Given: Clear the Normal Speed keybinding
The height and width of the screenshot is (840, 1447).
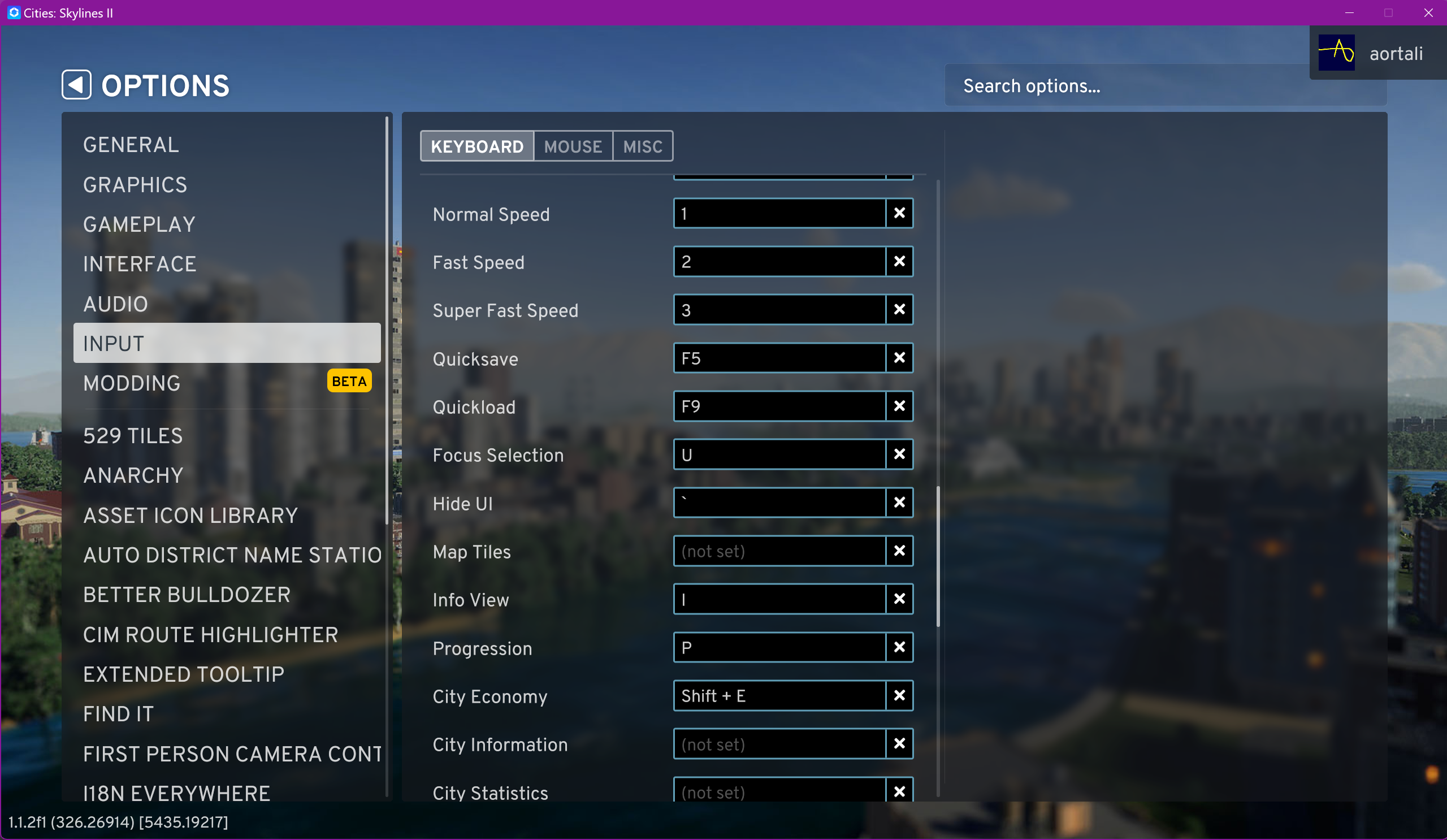Looking at the screenshot, I should 899,214.
